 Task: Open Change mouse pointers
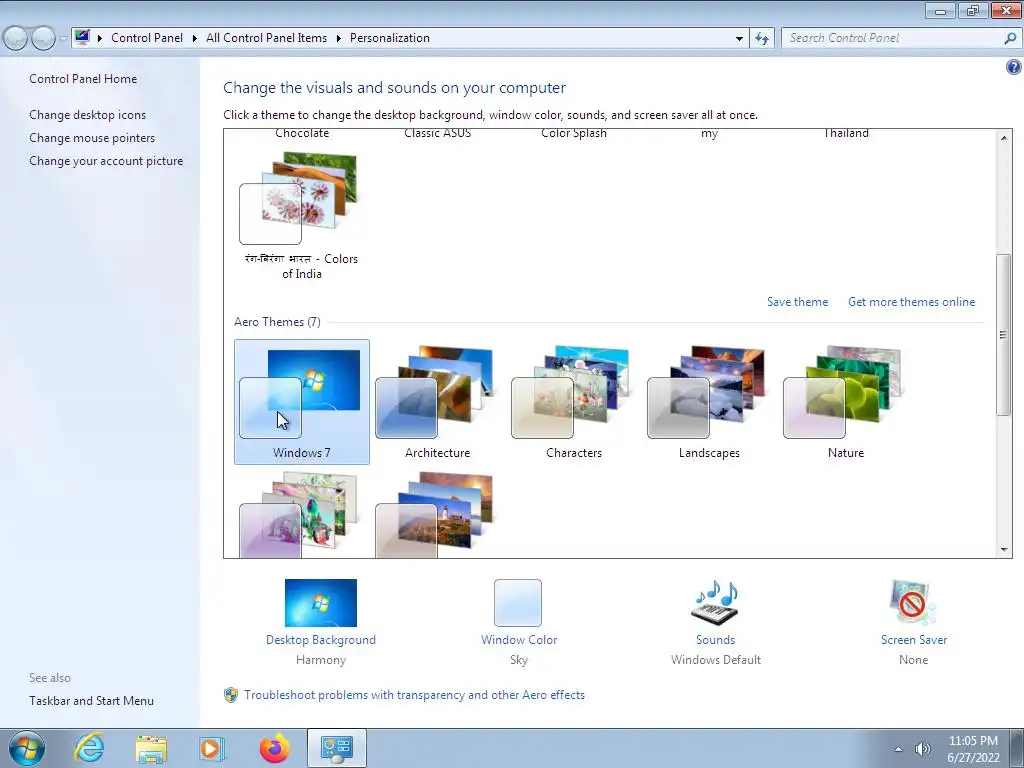click(x=92, y=138)
